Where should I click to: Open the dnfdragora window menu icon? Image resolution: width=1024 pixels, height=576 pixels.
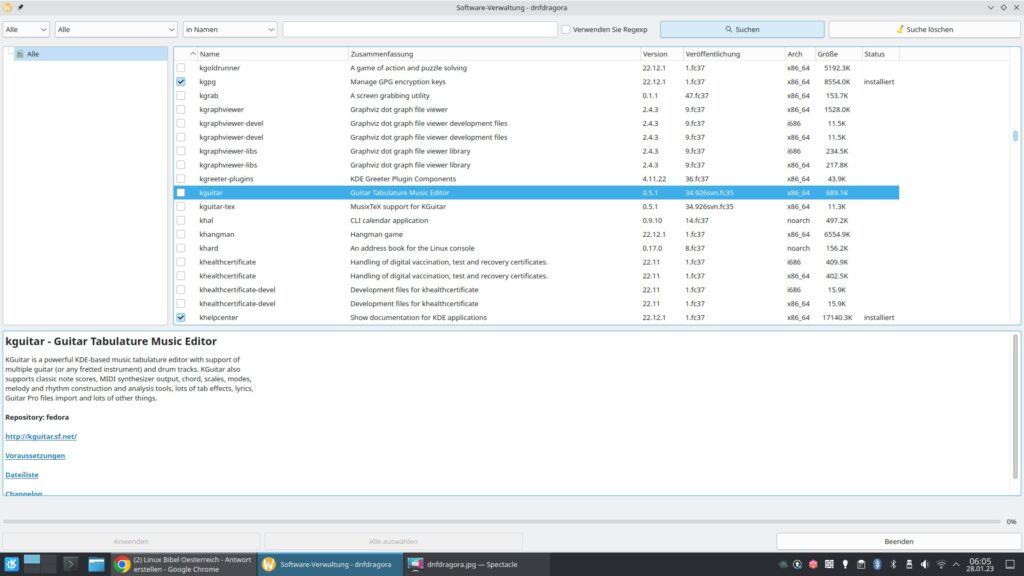[x=8, y=7]
